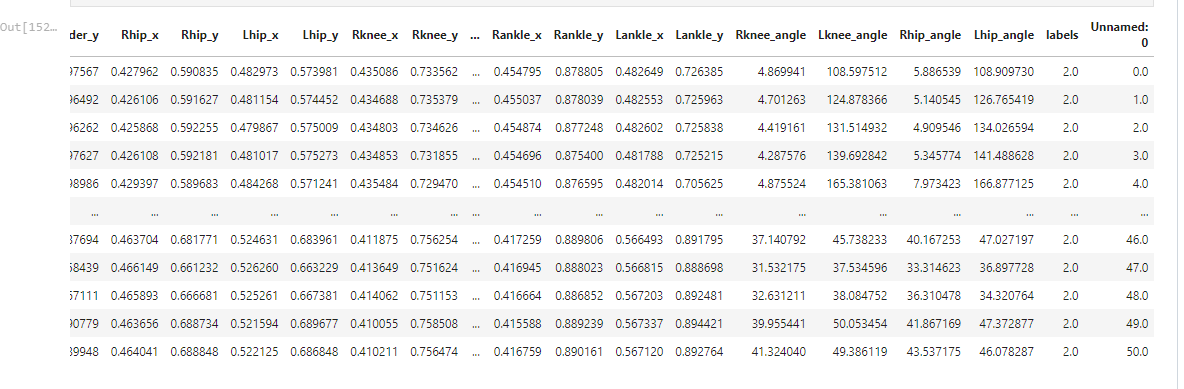Select cell value 0.526260
Screen dimensions: 1184x389
coord(254,267)
